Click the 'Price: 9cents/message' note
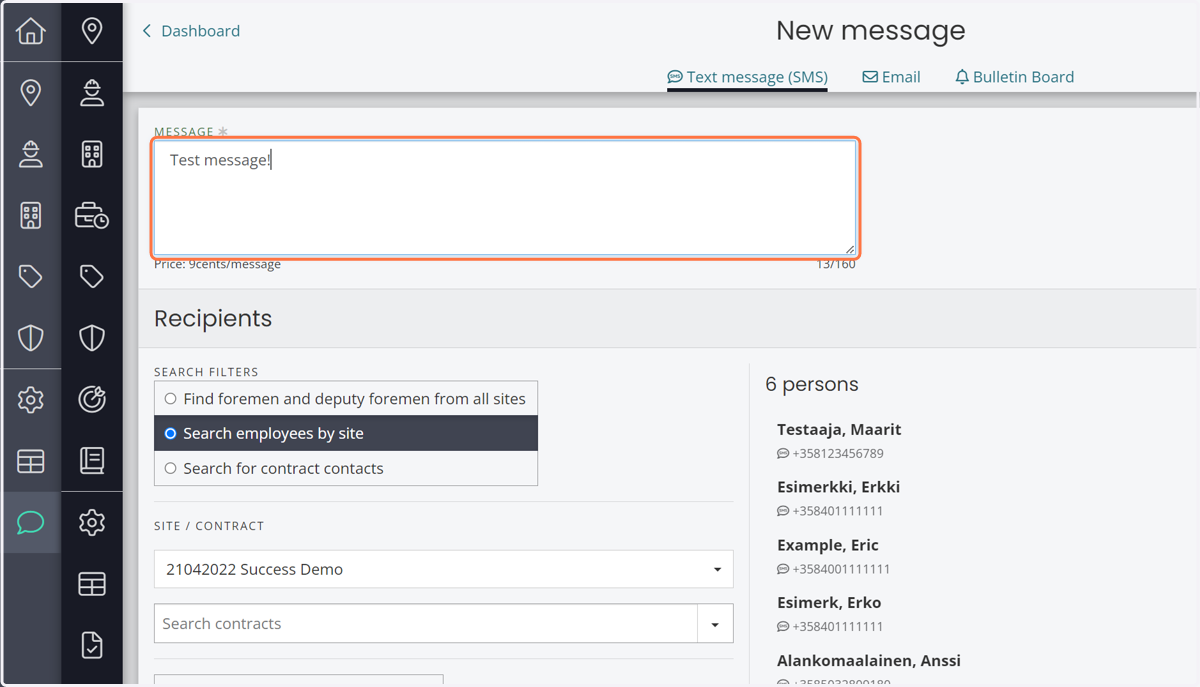 tap(217, 264)
